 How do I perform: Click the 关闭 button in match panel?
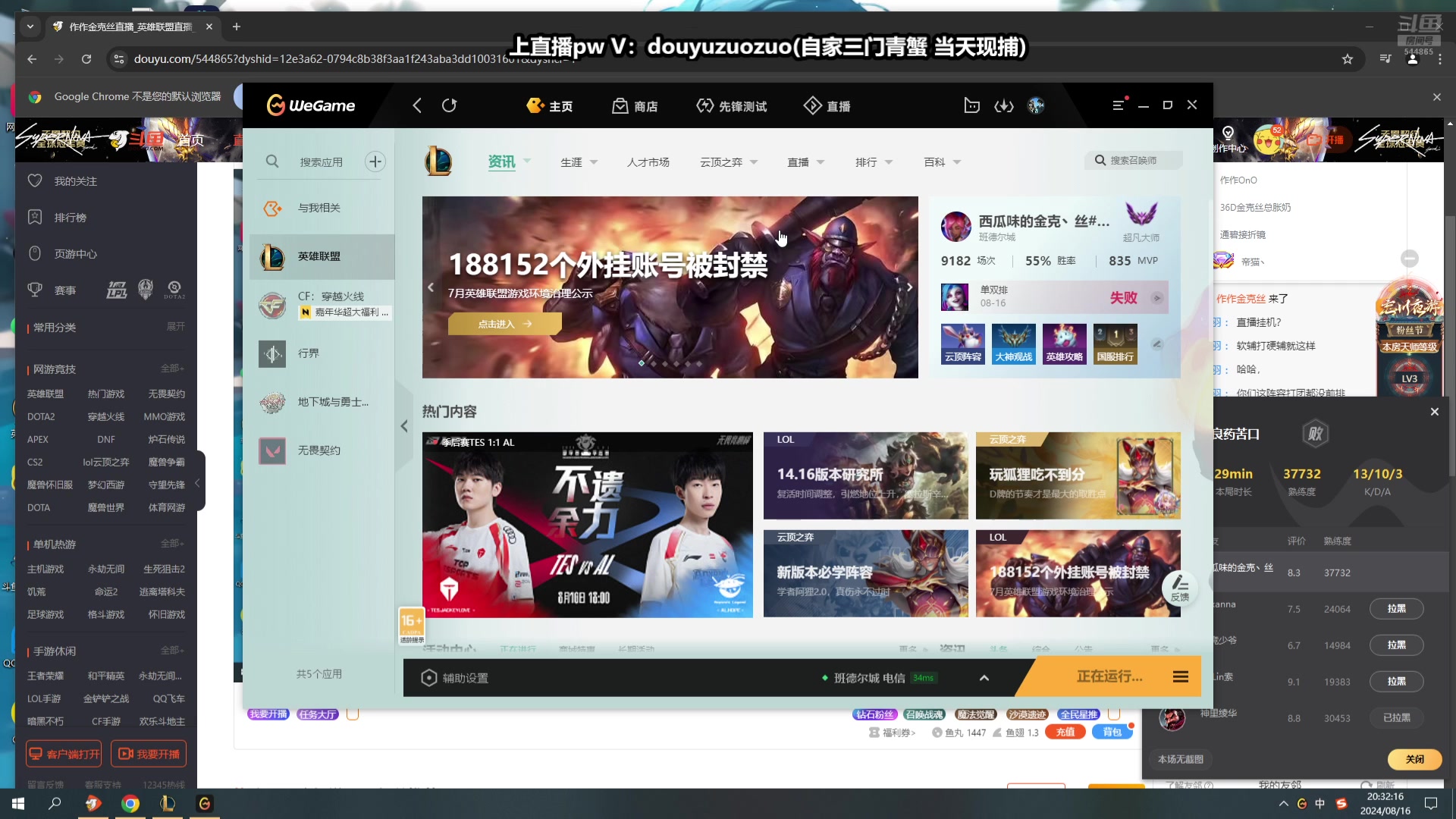click(x=1414, y=759)
